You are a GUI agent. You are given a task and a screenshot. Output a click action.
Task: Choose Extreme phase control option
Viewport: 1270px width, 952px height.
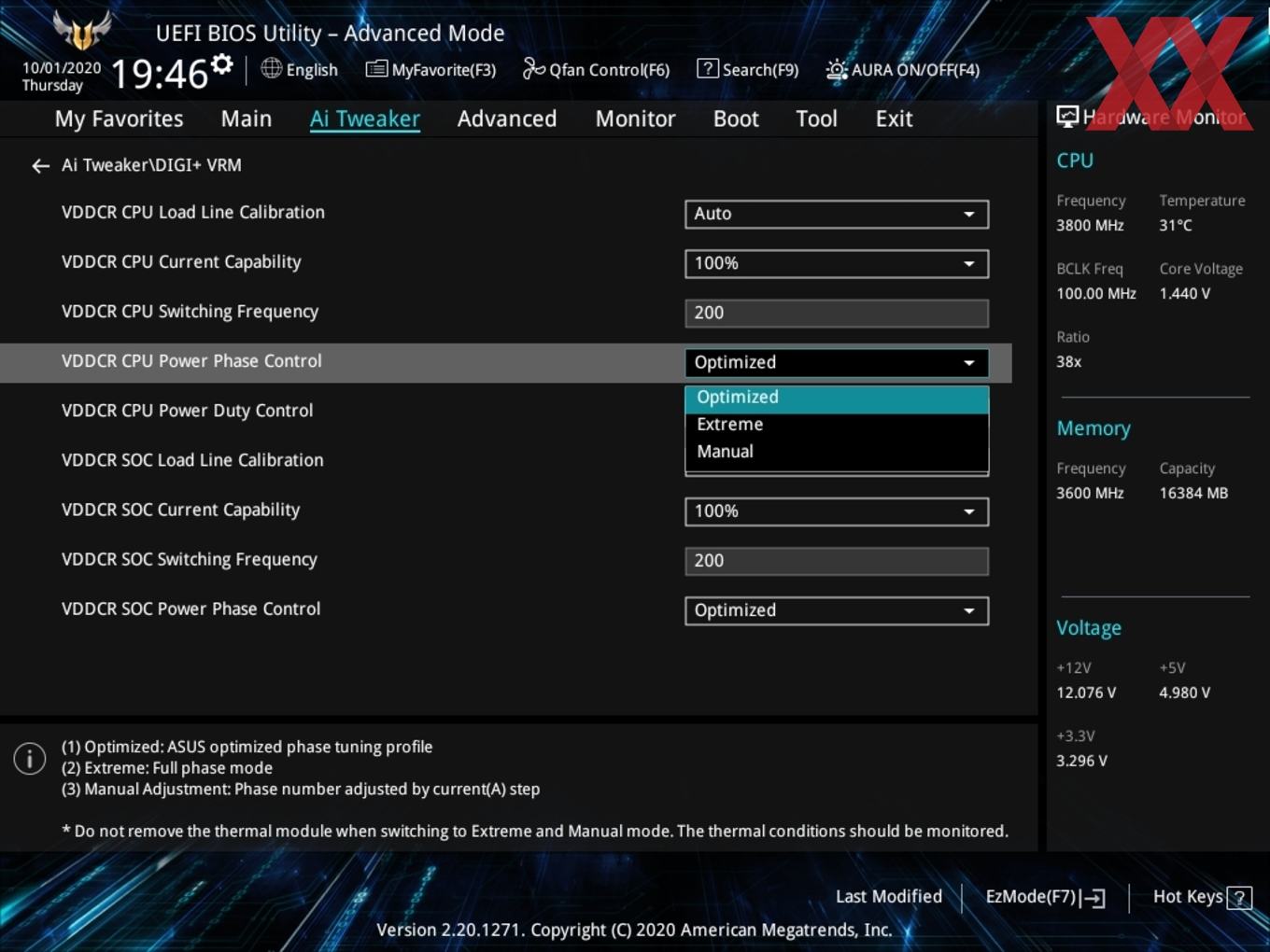click(837, 425)
